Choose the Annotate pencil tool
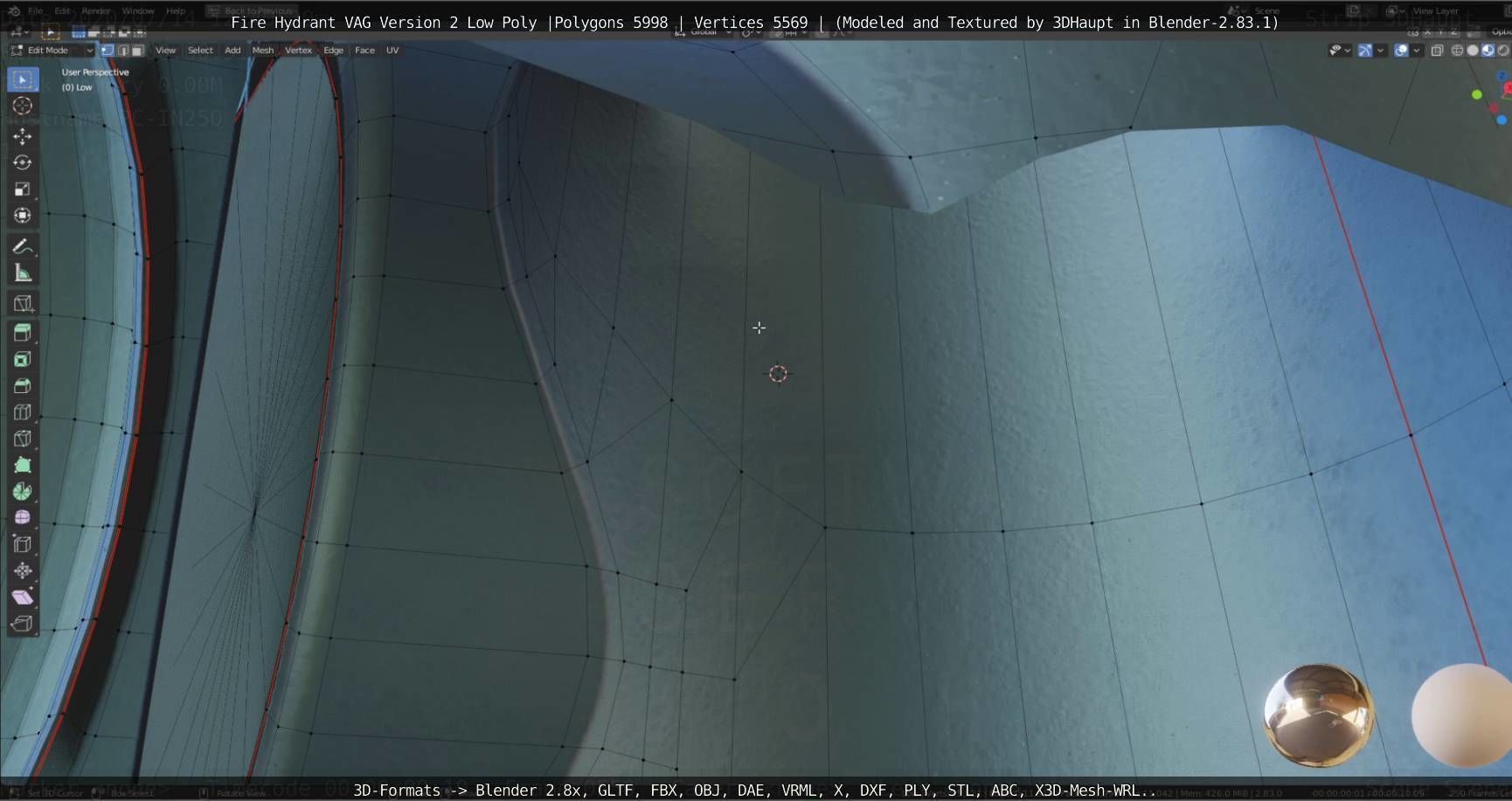The height and width of the screenshot is (801, 1512). tap(23, 246)
